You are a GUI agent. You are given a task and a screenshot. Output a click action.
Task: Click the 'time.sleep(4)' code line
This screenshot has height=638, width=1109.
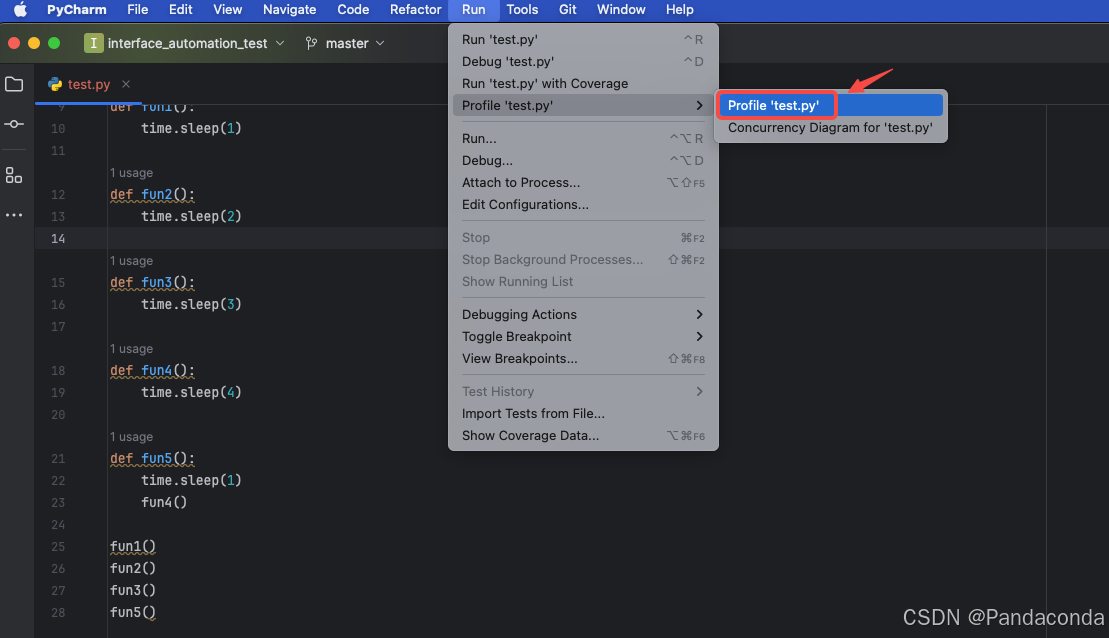point(191,393)
